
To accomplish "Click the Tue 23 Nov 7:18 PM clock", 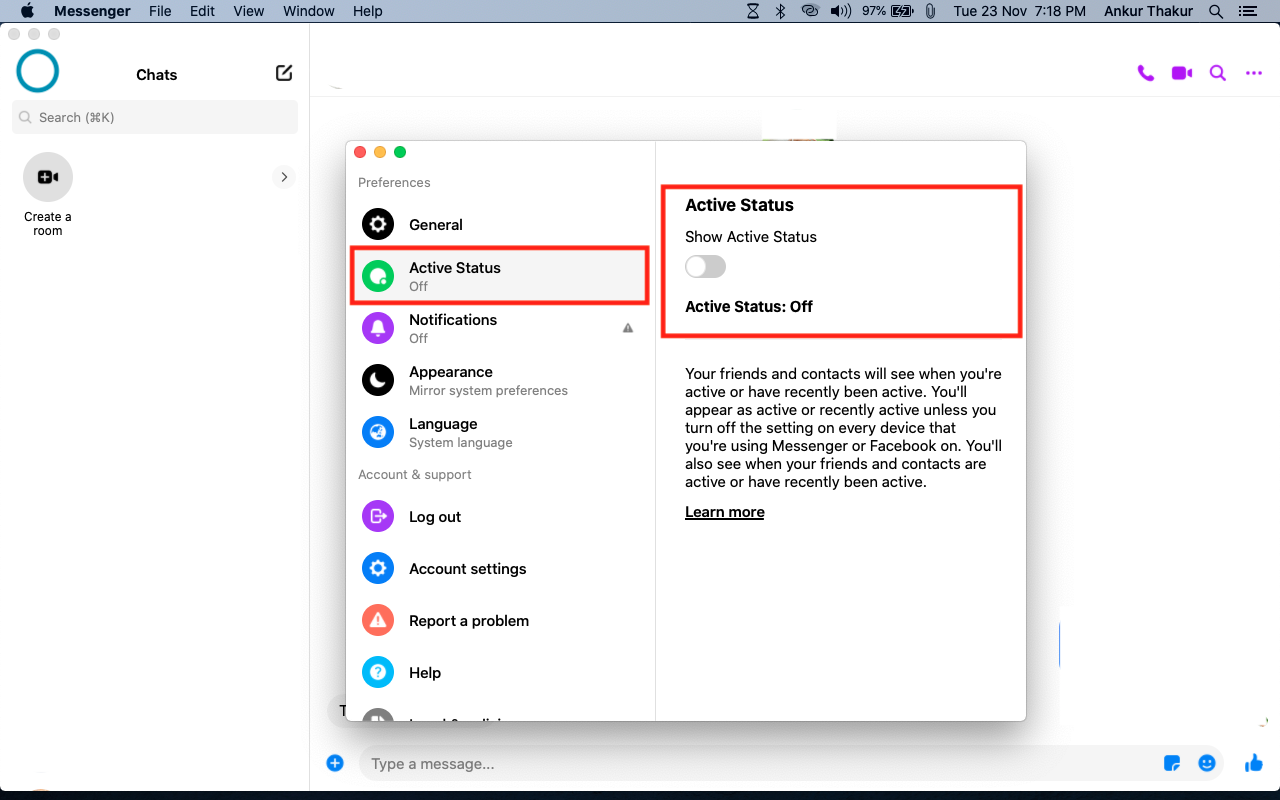I will pyautogui.click(x=1020, y=11).
